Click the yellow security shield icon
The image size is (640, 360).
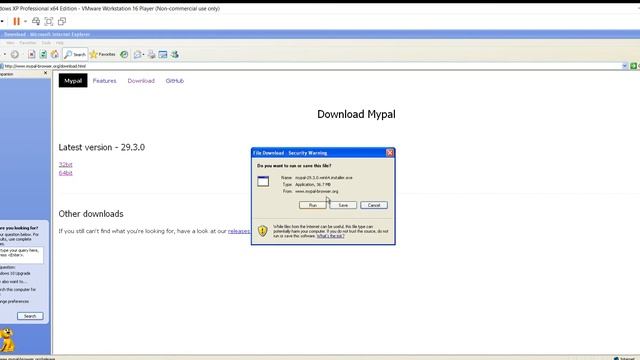point(262,231)
